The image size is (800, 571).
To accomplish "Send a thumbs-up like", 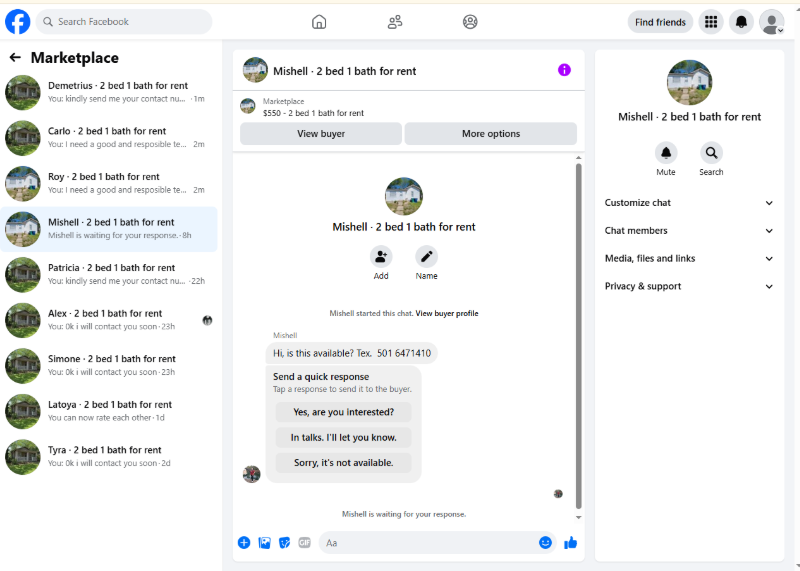I will 570,542.
